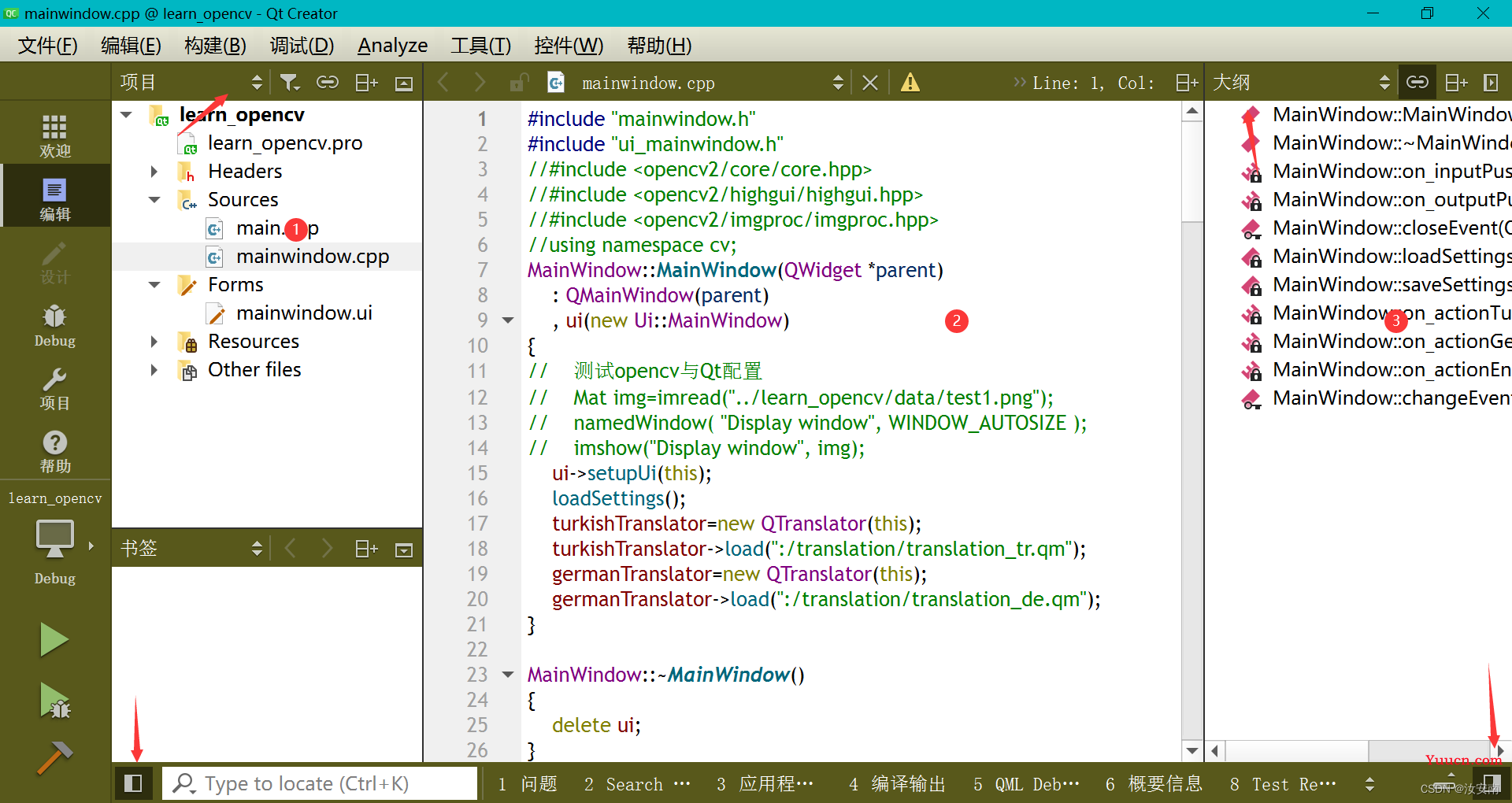Go back in editor navigation history

pyautogui.click(x=443, y=83)
